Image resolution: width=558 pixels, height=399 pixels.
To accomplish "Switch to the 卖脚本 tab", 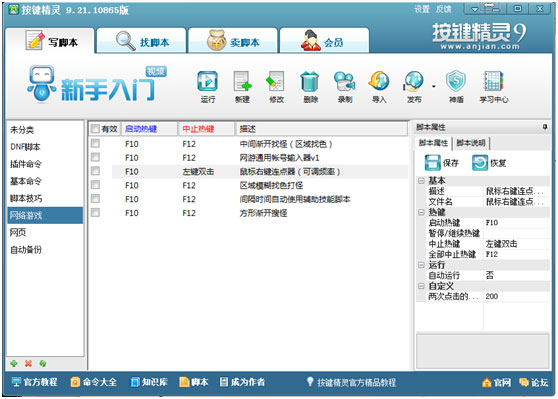I will [233, 41].
